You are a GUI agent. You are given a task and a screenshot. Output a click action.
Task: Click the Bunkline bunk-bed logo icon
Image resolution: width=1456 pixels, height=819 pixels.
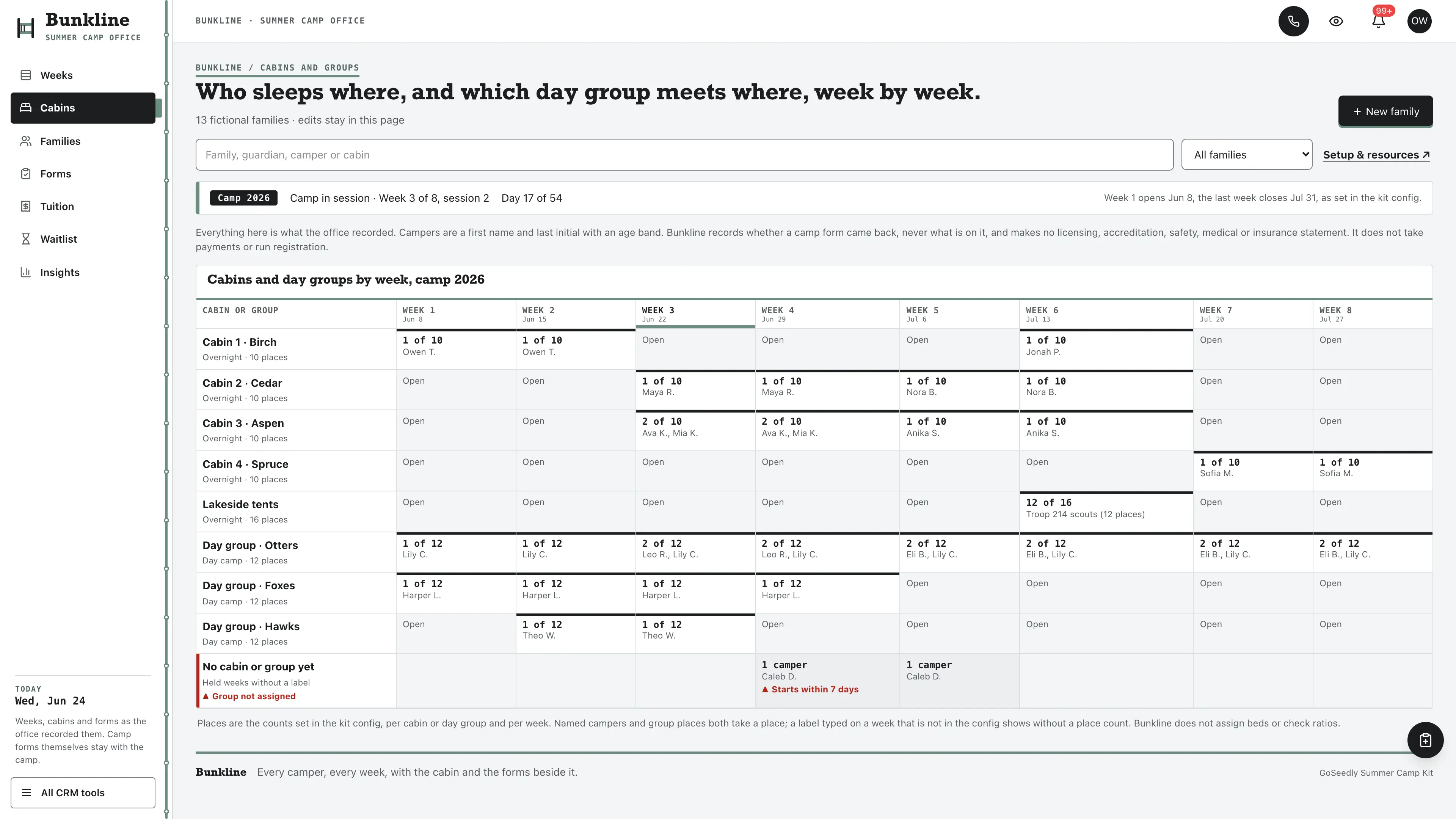[26, 28]
